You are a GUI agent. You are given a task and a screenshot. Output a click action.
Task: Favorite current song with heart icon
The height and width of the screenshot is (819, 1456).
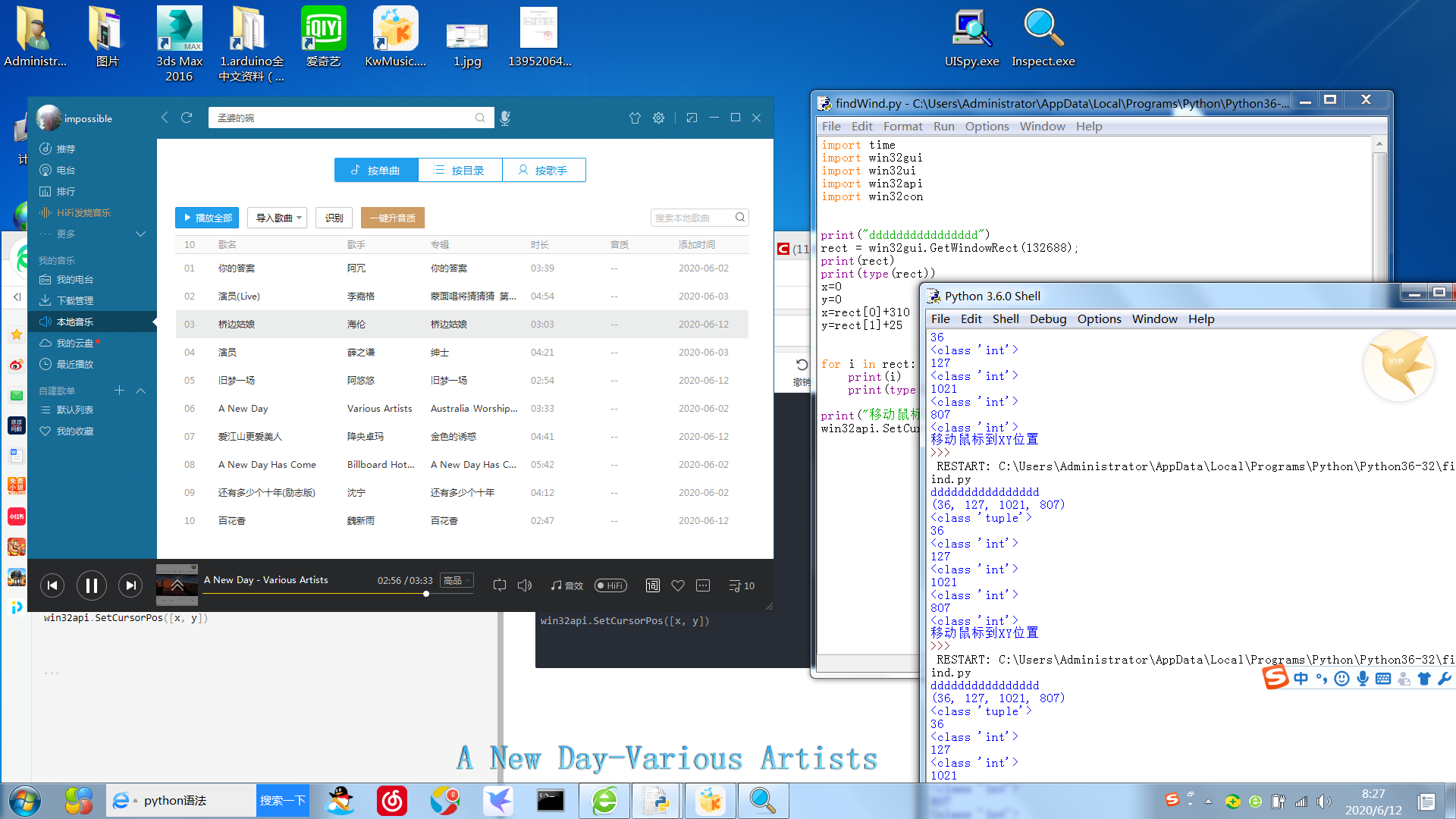[x=678, y=585]
